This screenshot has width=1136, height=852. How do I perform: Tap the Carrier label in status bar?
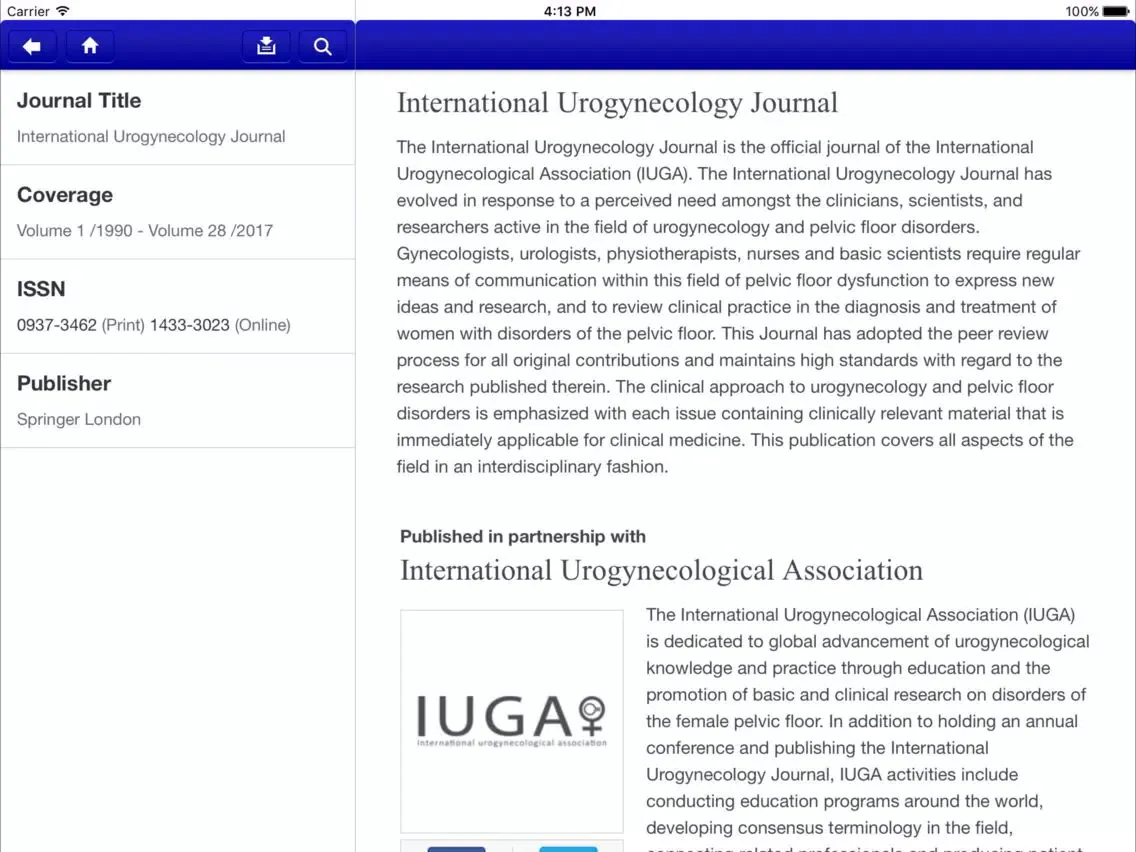(28, 11)
